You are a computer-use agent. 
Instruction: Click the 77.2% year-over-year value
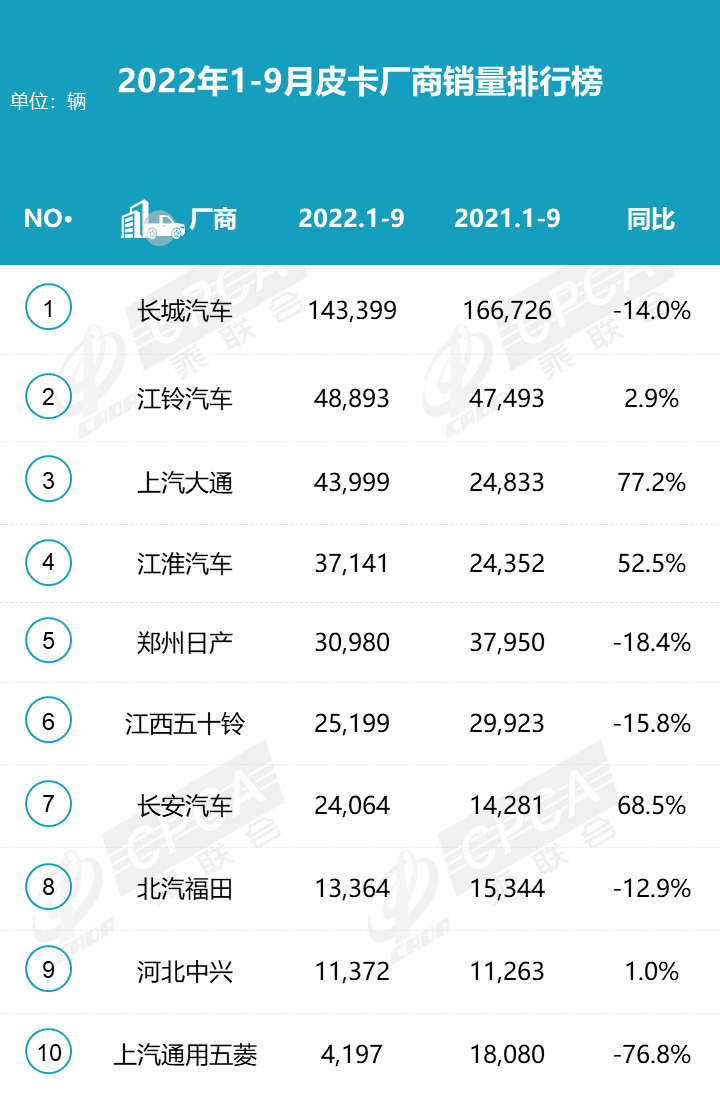coord(652,483)
